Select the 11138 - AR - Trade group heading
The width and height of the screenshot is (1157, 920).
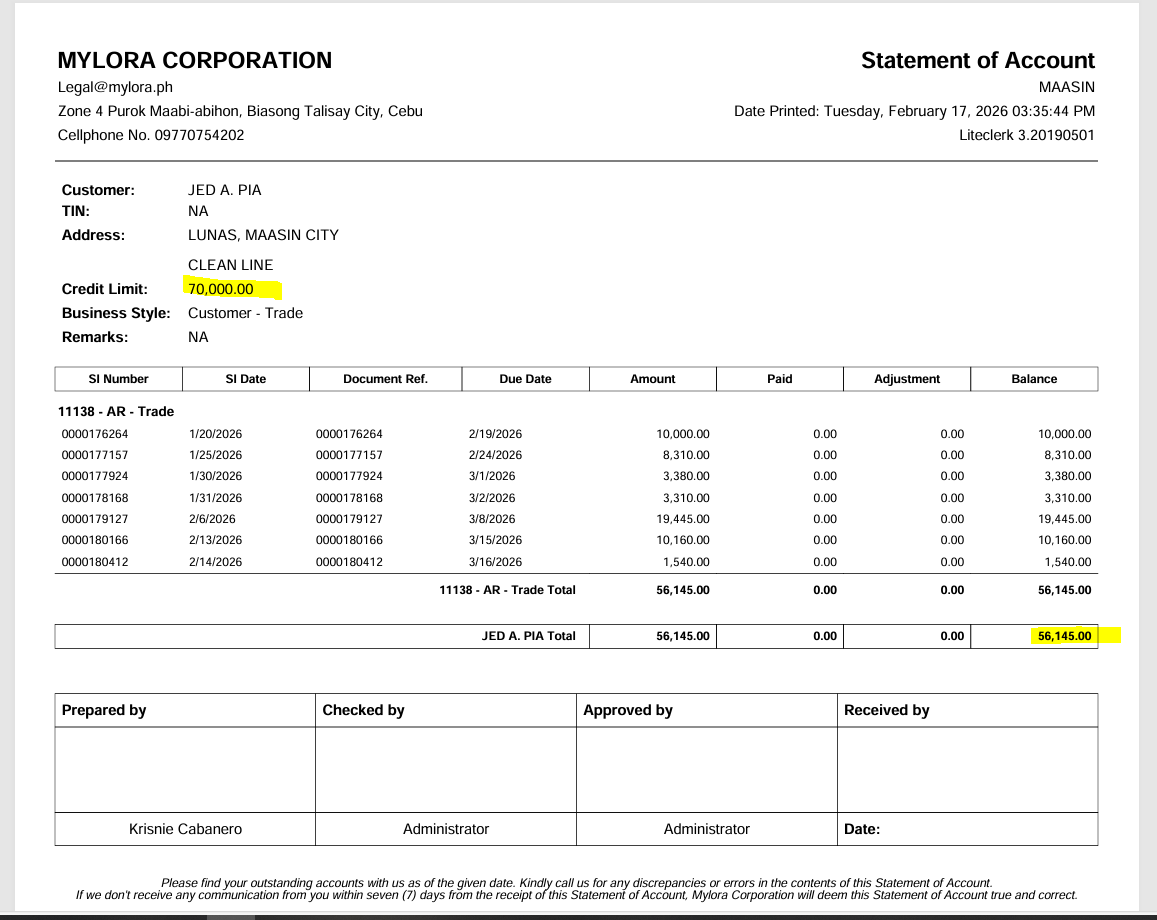[x=116, y=411]
